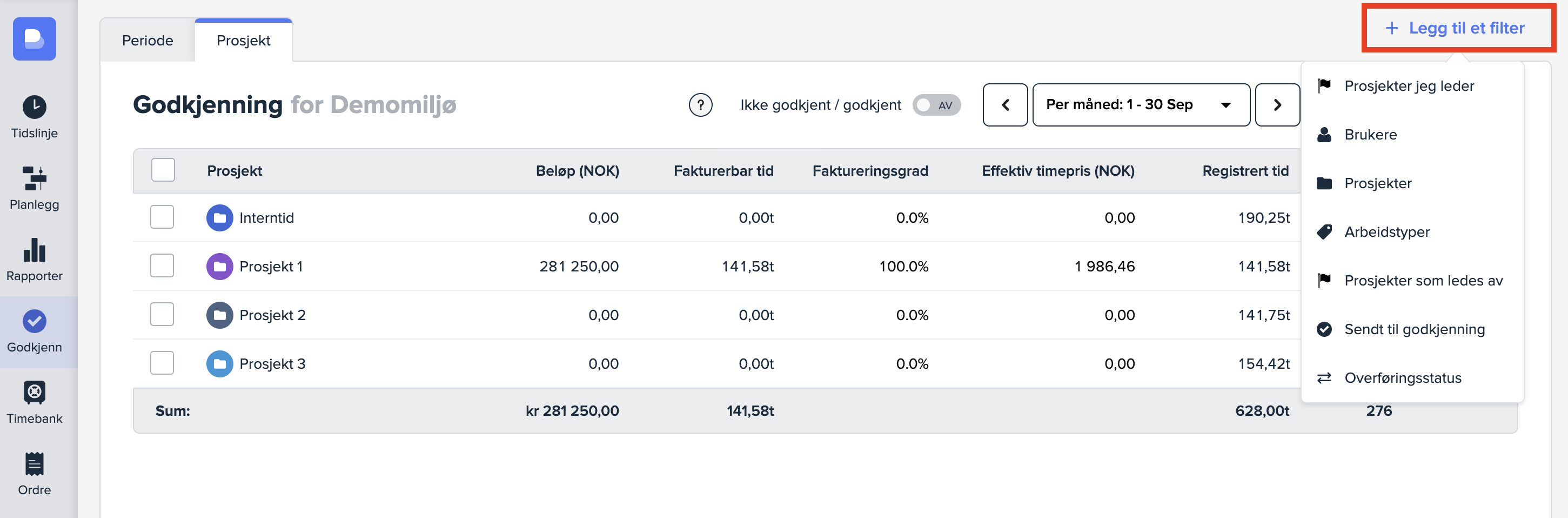Go to previous month with left chevron
Viewport: 1568px width, 518px height.
point(1005,105)
